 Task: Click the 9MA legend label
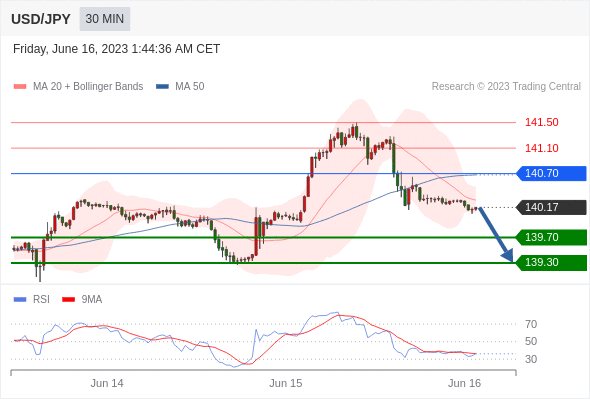coord(92,300)
